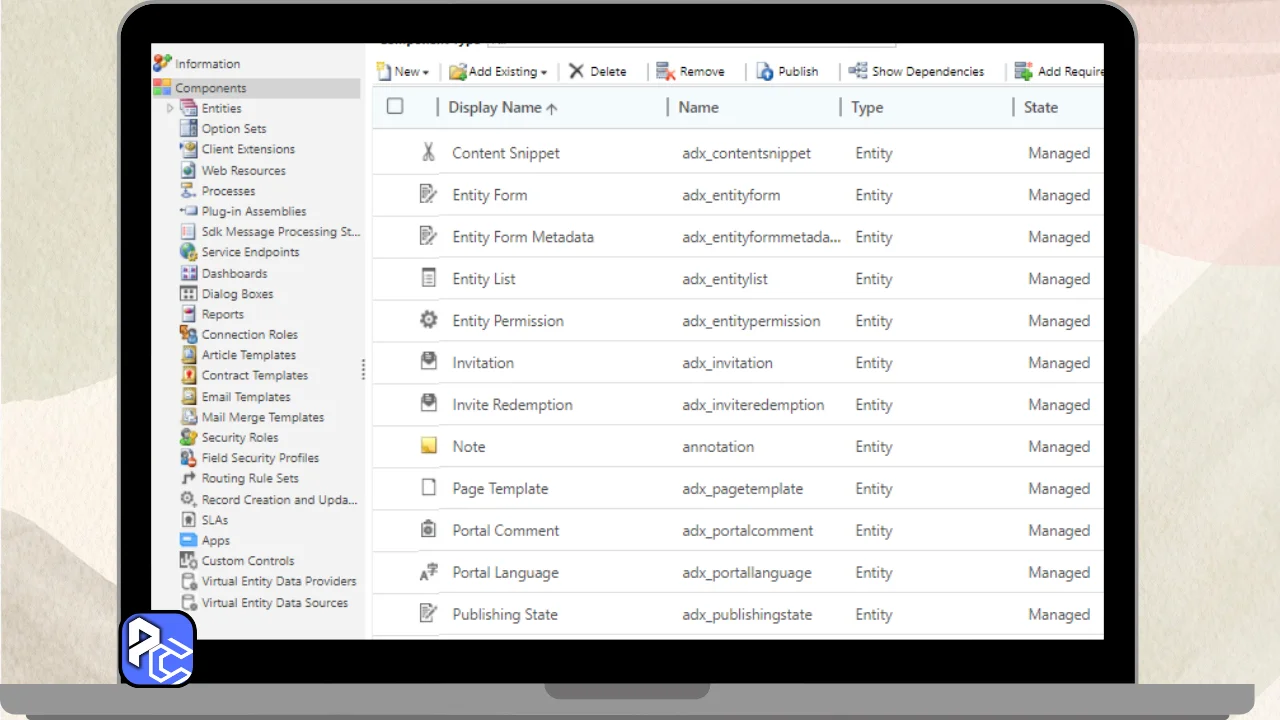Image resolution: width=1280 pixels, height=720 pixels.
Task: Open the Add Existing dropdown
Action: [x=498, y=71]
